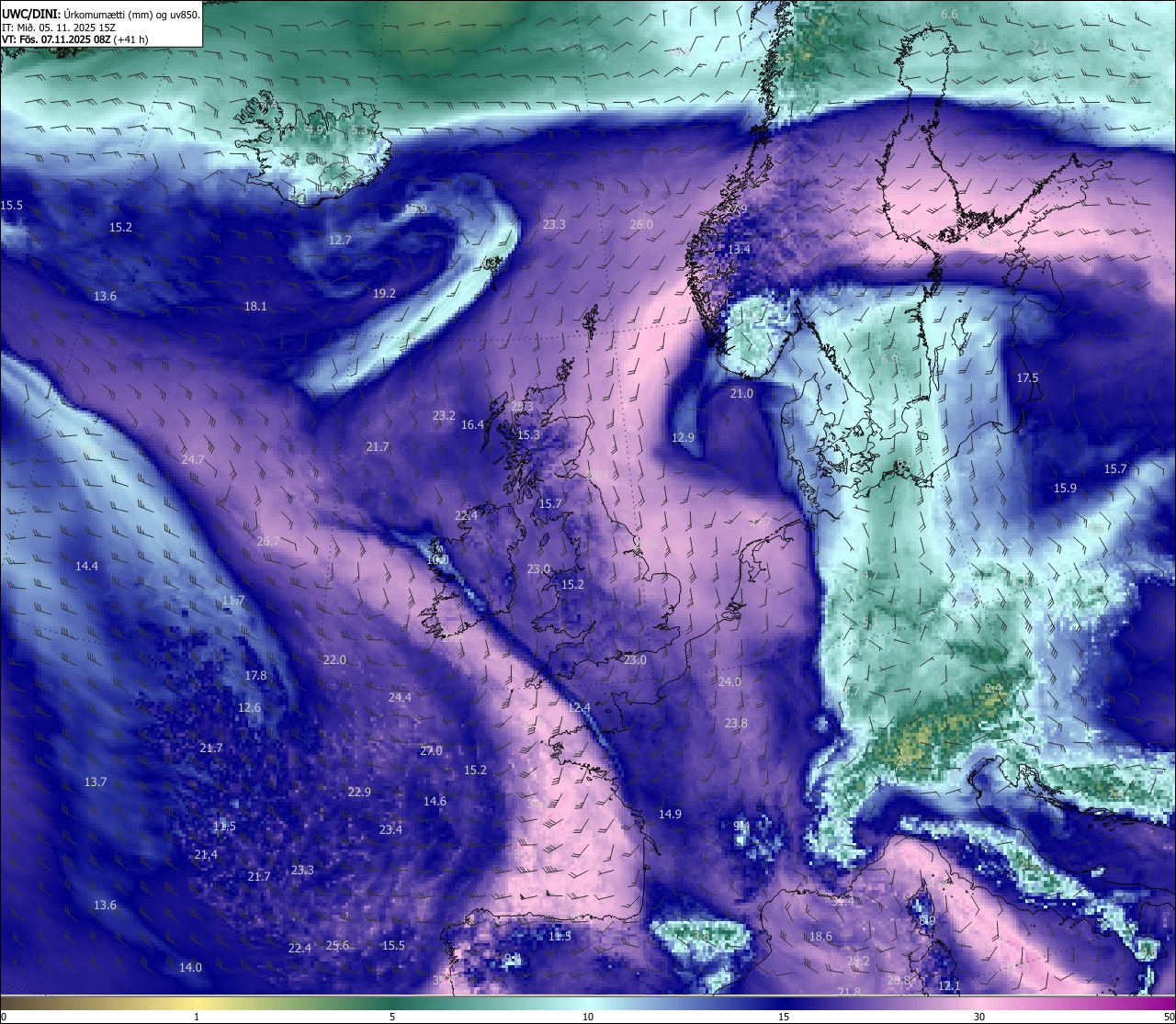Click the map value 11.7
The image size is (1176, 1024).
pos(233,600)
